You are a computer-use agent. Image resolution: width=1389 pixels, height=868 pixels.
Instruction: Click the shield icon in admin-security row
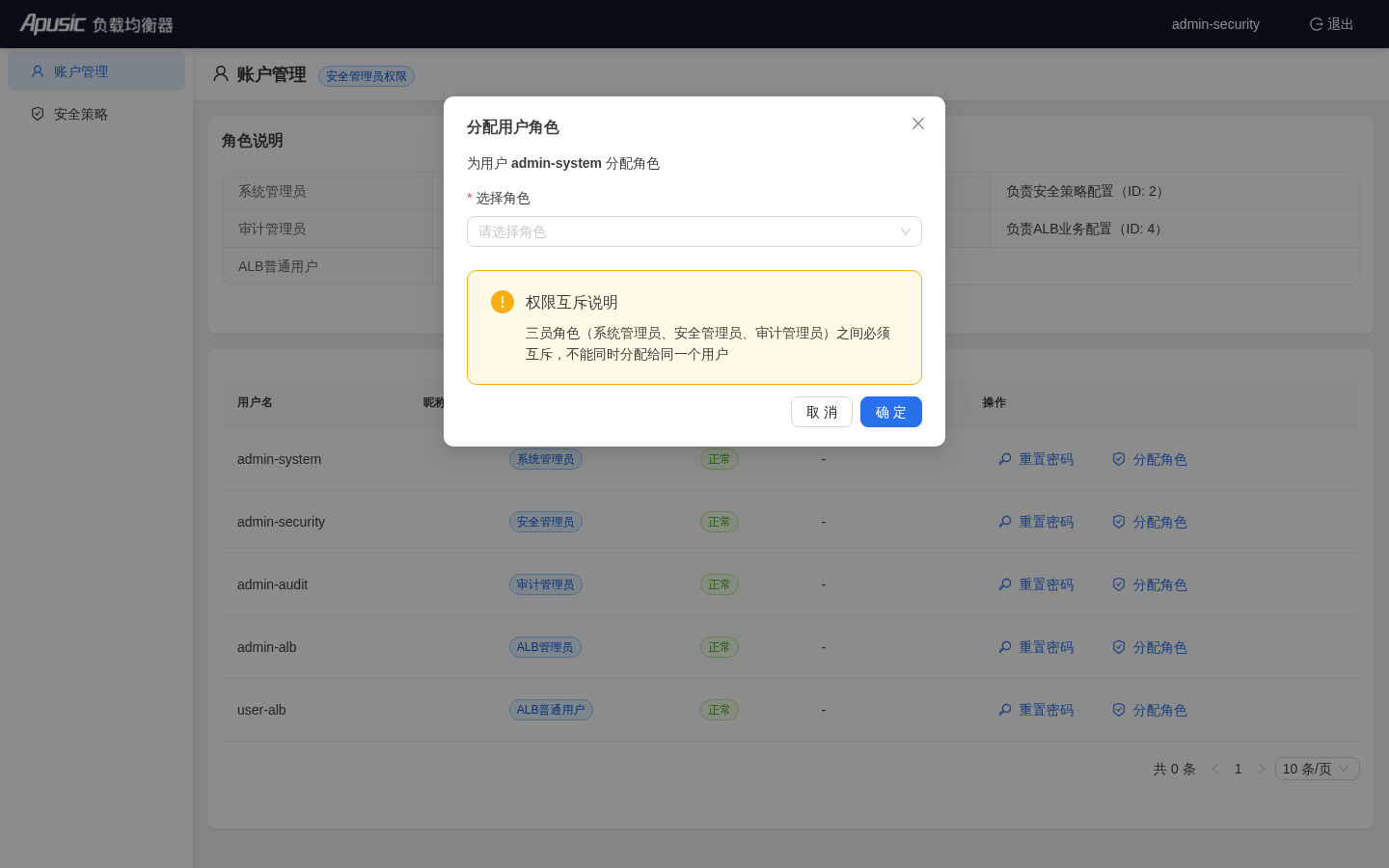tap(1119, 522)
